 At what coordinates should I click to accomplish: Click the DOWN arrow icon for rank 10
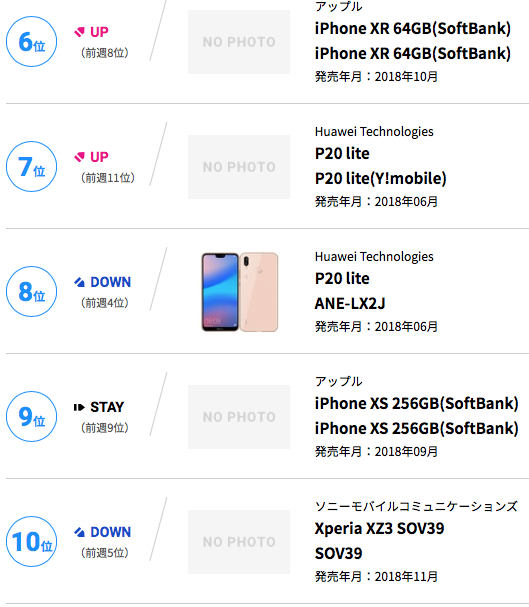coord(79,532)
